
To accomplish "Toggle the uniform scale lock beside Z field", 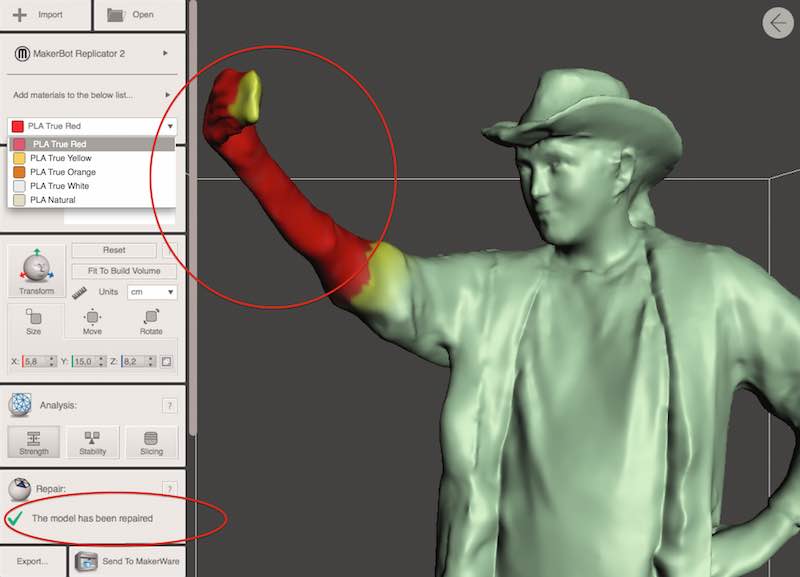I will 168,362.
